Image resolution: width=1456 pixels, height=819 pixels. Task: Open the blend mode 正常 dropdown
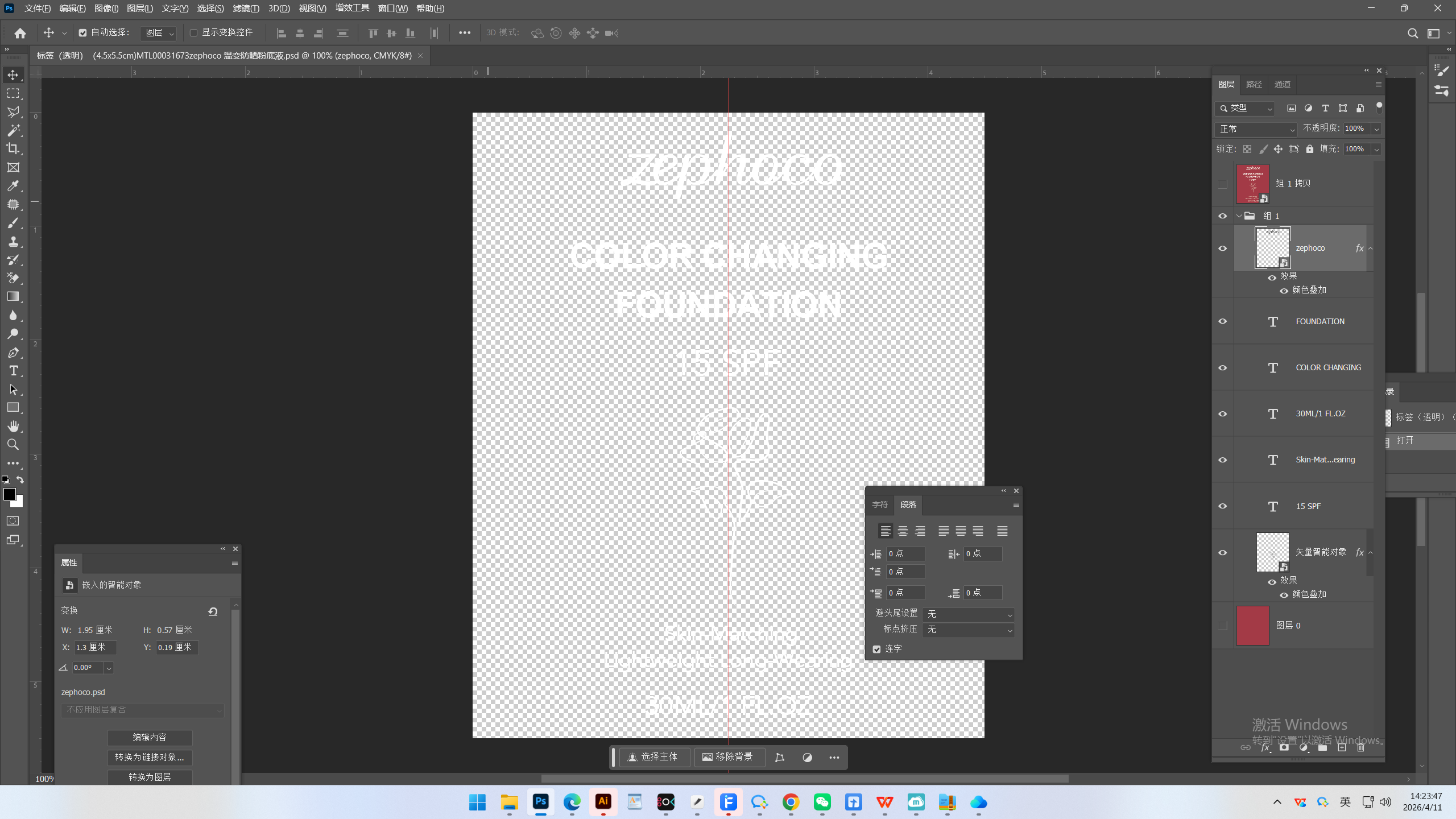coord(1256,129)
